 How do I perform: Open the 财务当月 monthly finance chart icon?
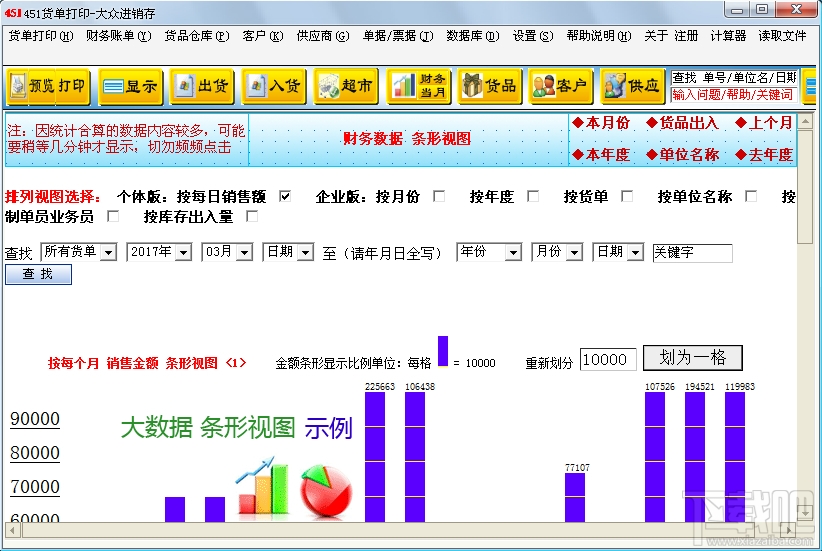pyautogui.click(x=418, y=86)
